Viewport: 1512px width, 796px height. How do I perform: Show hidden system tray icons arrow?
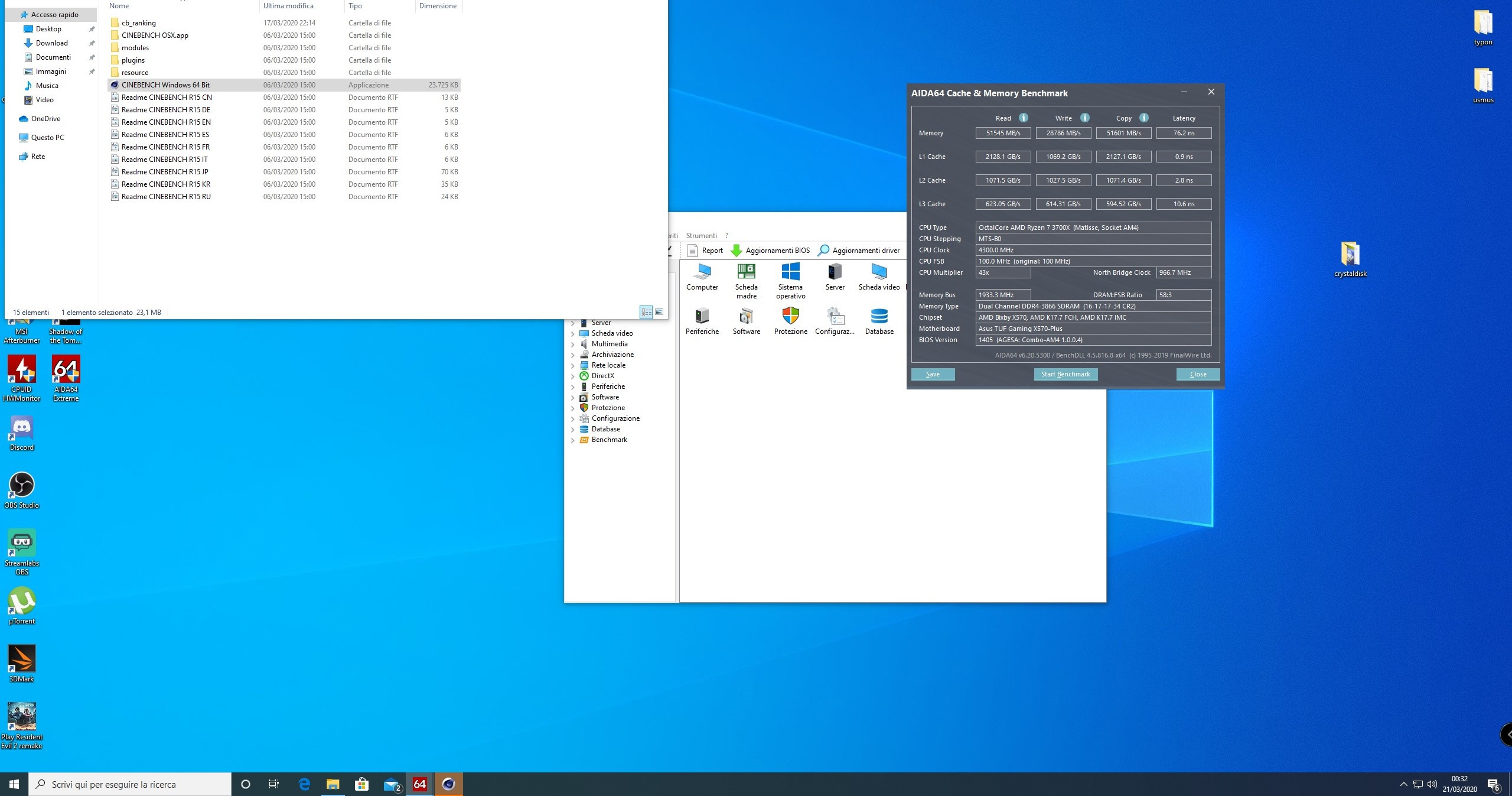point(1403,784)
